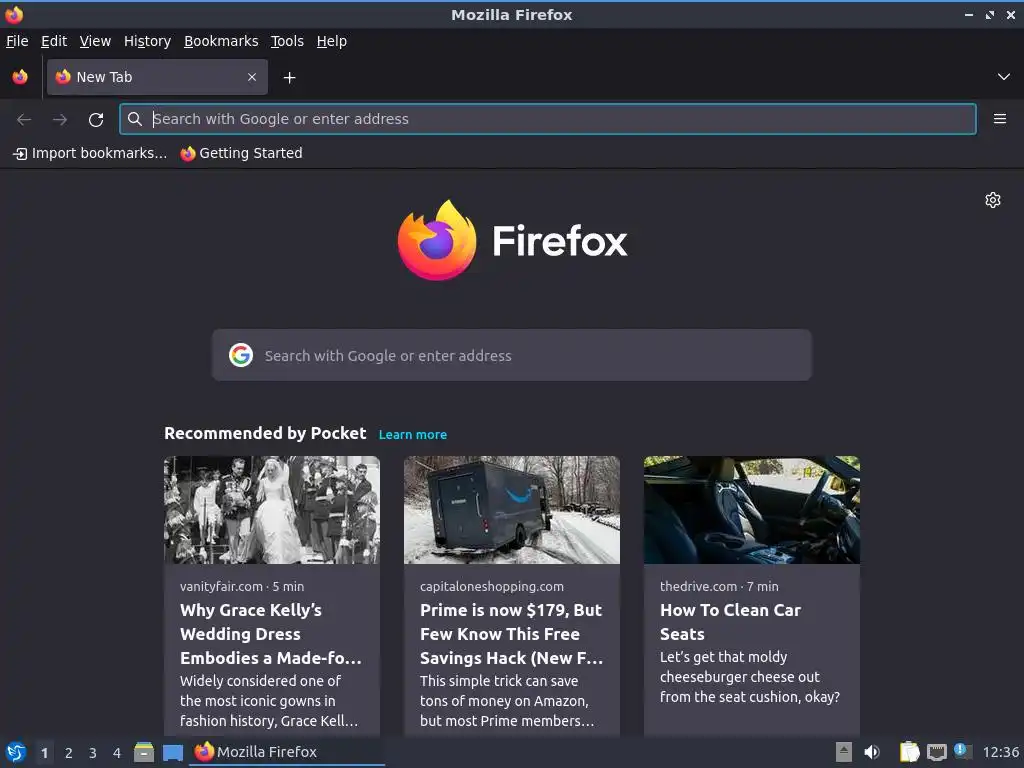
Task: Open the file manager taskbar icon
Action: coord(144,752)
